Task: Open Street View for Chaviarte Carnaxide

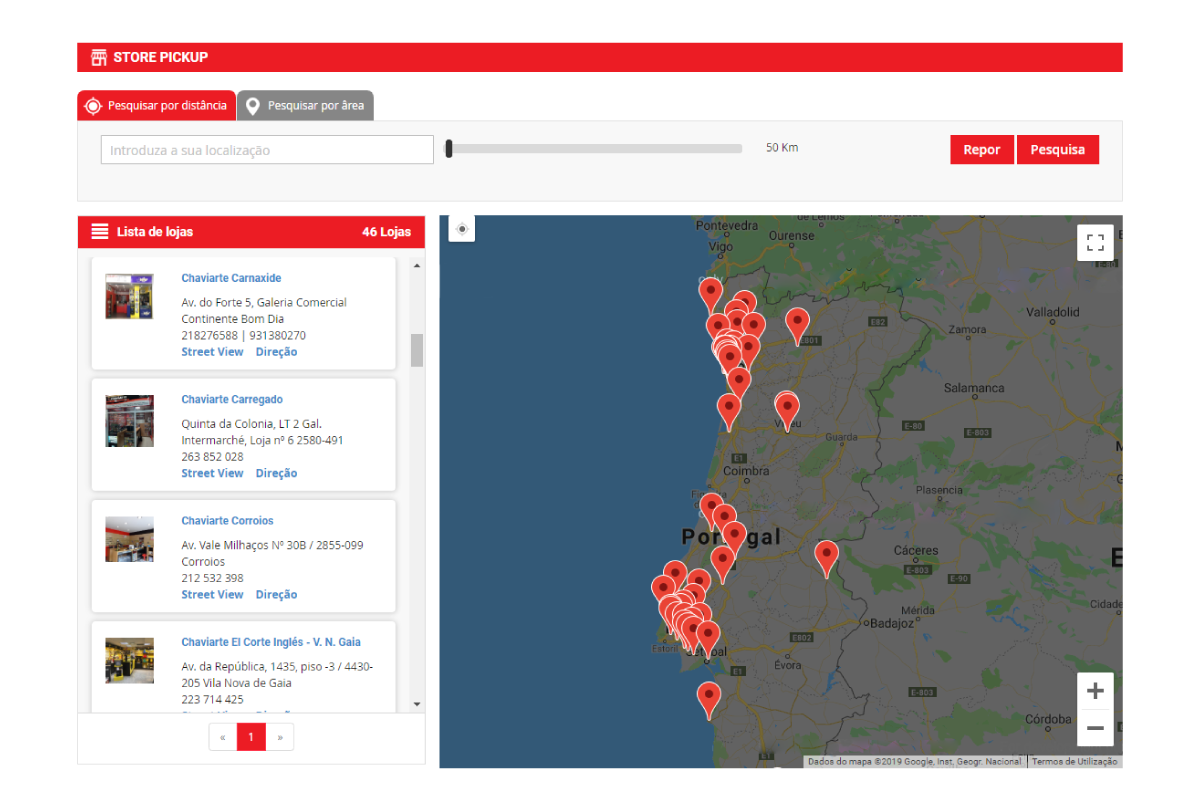Action: click(212, 352)
